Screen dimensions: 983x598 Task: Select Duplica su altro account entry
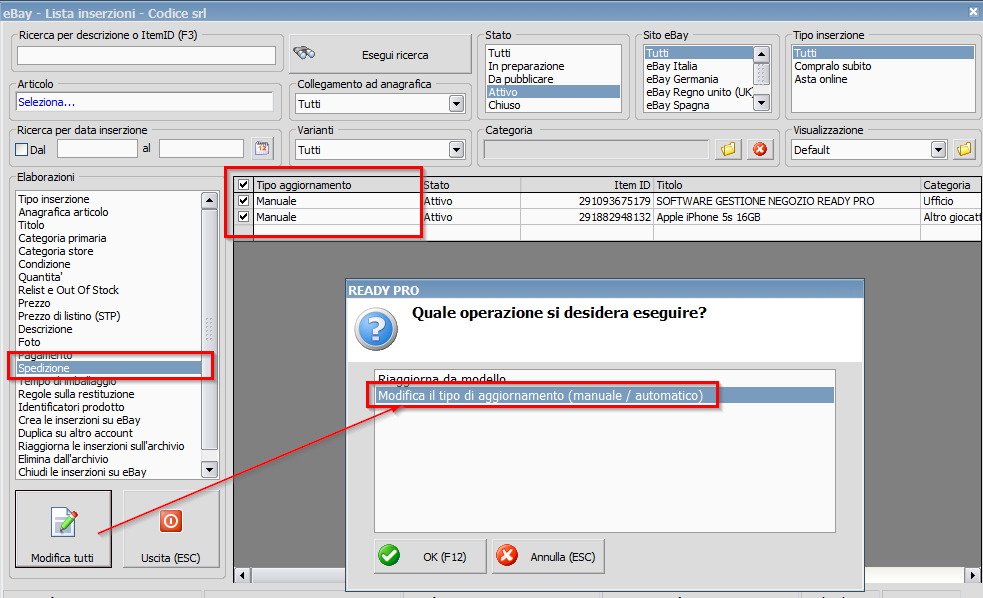109,433
